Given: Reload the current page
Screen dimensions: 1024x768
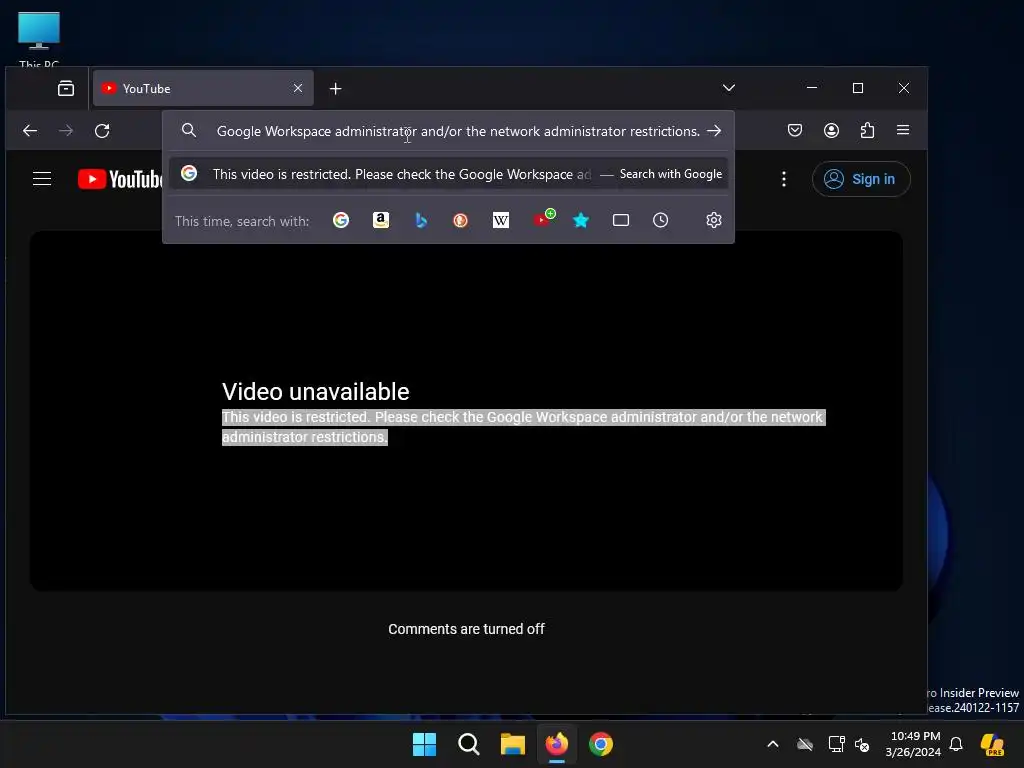Looking at the screenshot, I should pos(102,131).
